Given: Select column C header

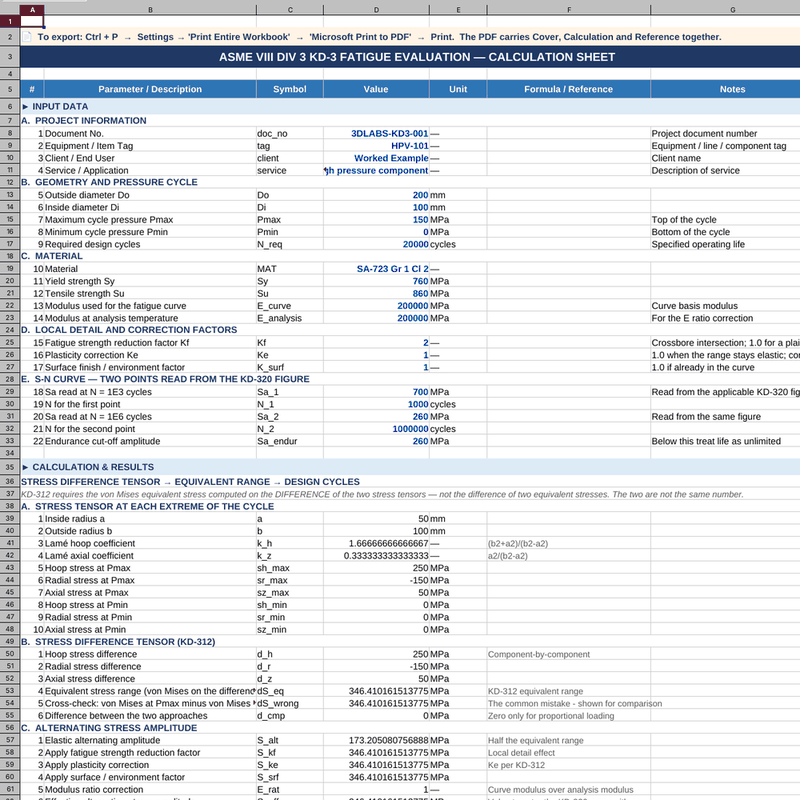Looking at the screenshot, I should click(x=290, y=10).
